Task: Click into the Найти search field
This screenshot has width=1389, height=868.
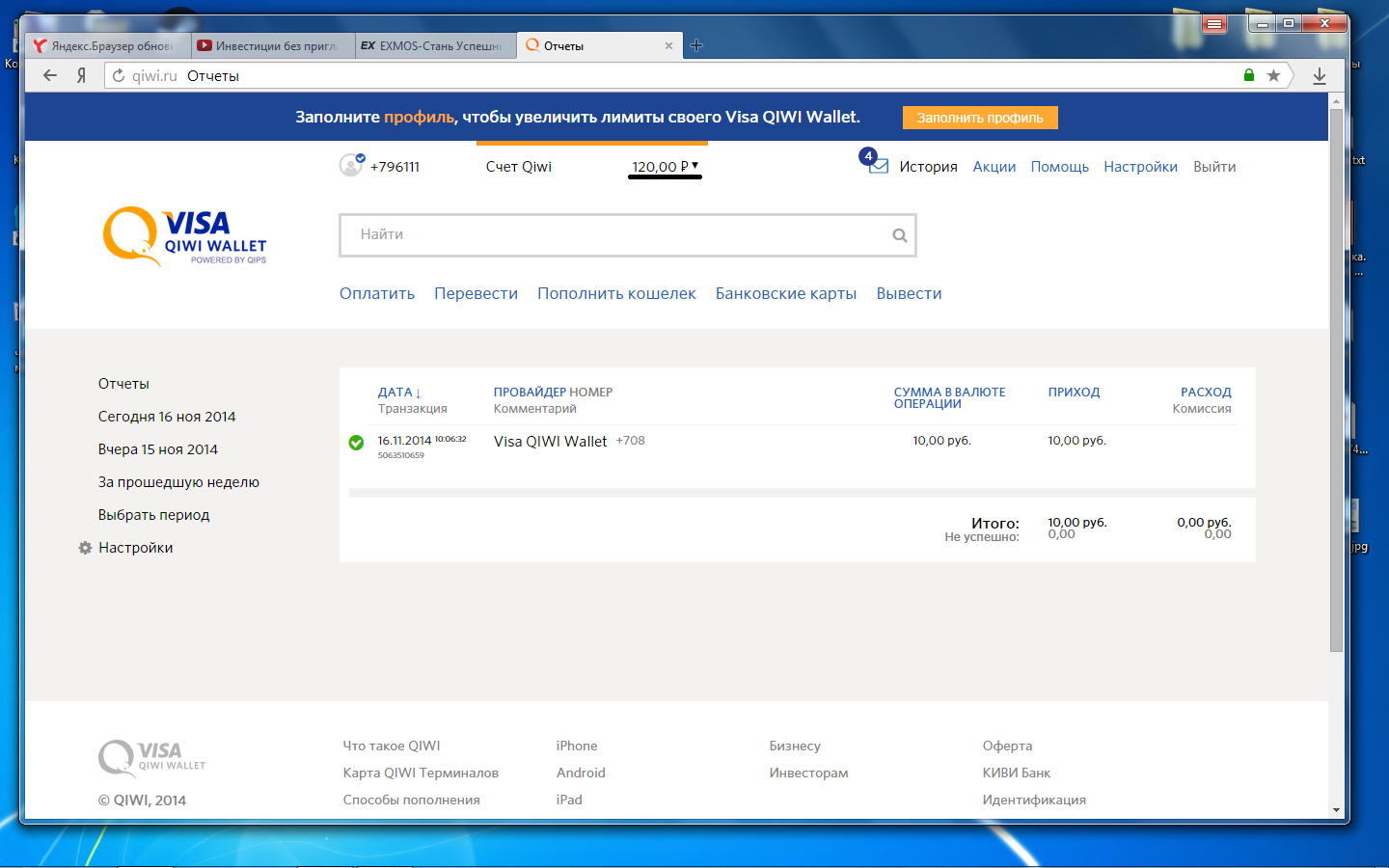Action: coord(627,235)
